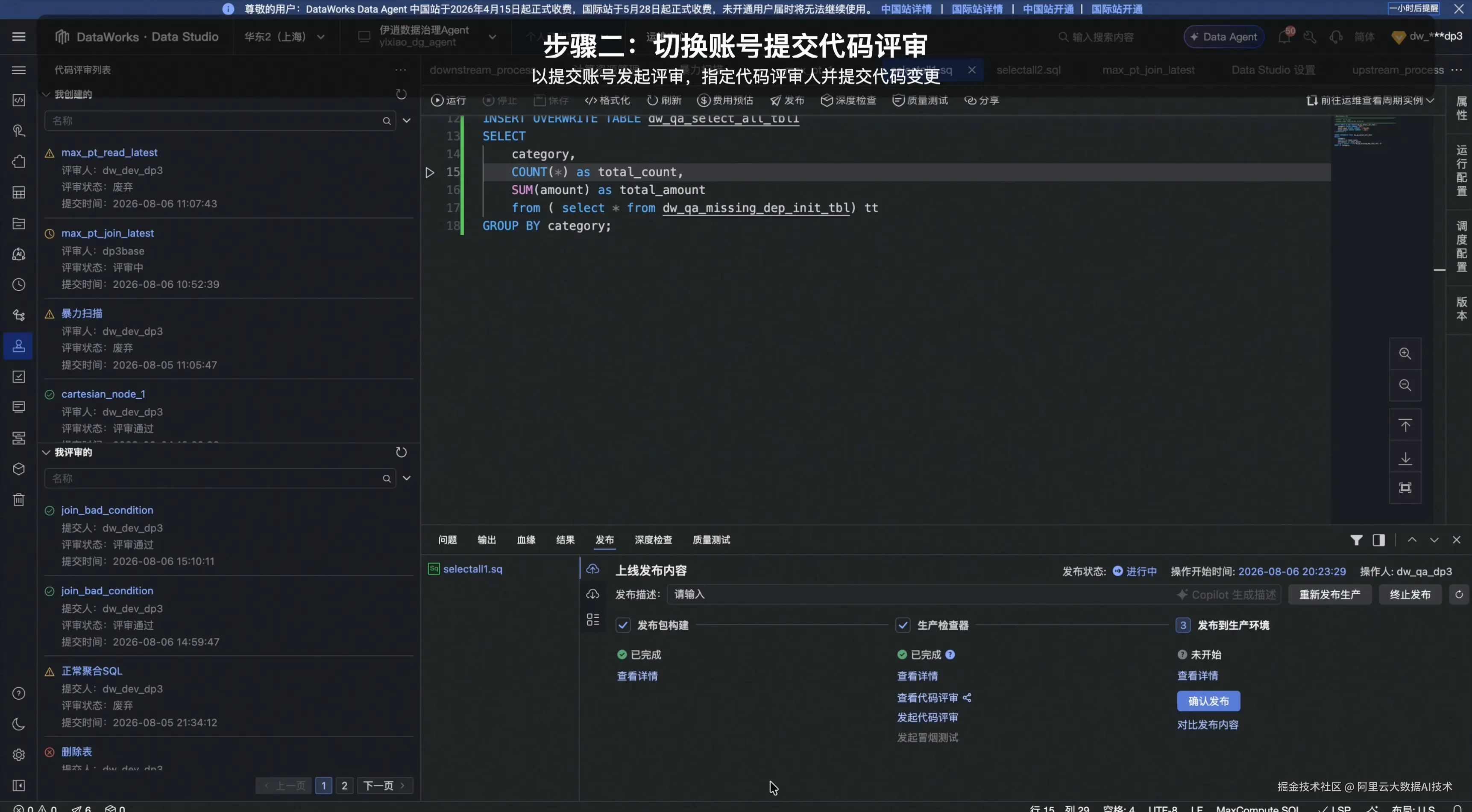Open notifications bell with 50 badge
The width and height of the screenshot is (1472, 812).
[x=1284, y=37]
